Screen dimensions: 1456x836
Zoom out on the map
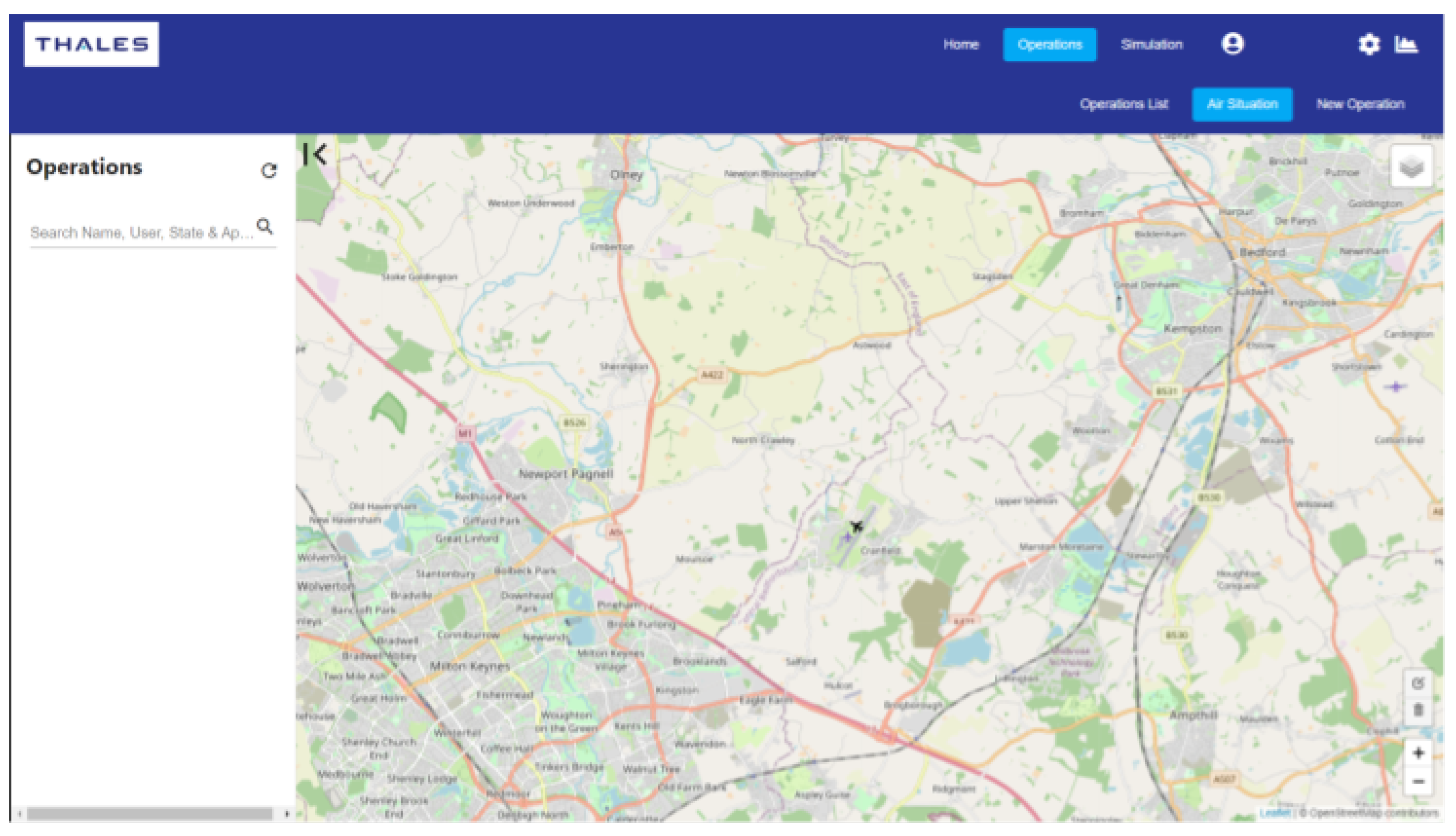coord(1417,781)
